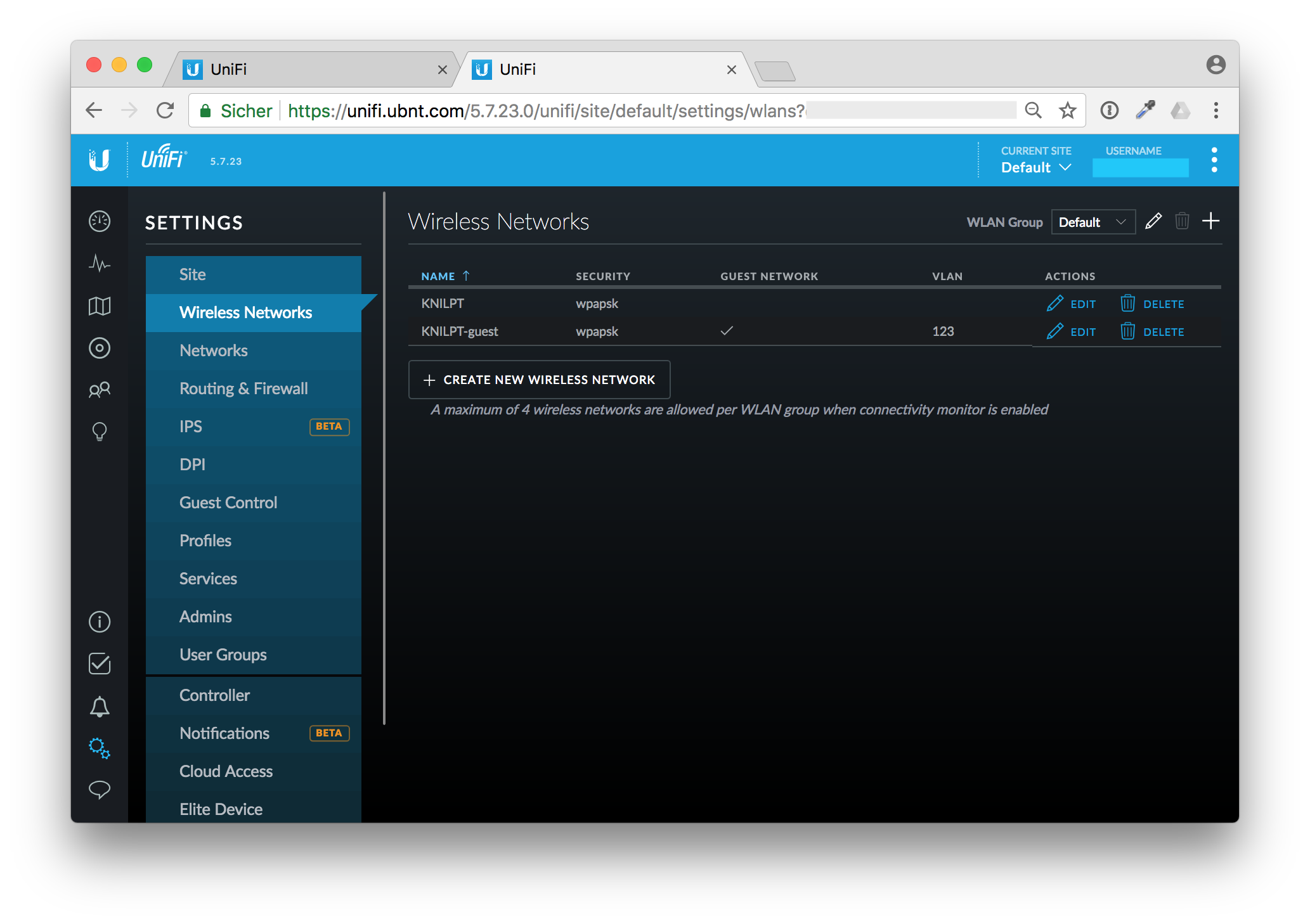Image resolution: width=1310 pixels, height=924 pixels.
Task: Bookmark page with the star icon
Action: pyautogui.click(x=1068, y=110)
